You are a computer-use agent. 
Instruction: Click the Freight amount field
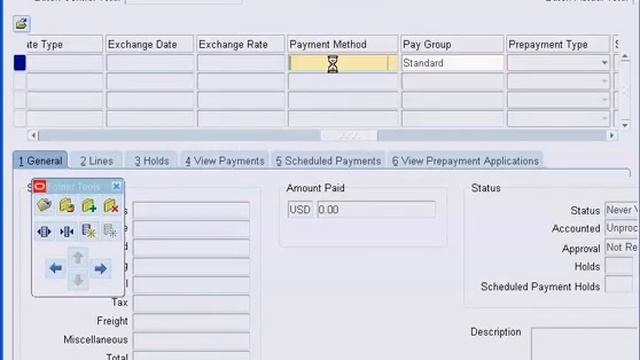click(x=191, y=322)
